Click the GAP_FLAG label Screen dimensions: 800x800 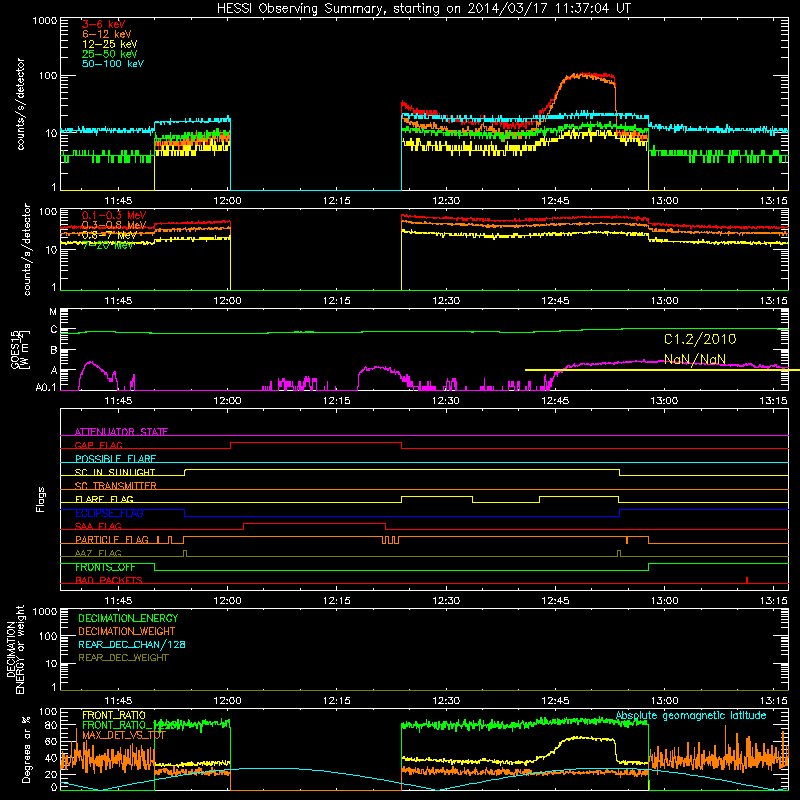click(x=98, y=445)
